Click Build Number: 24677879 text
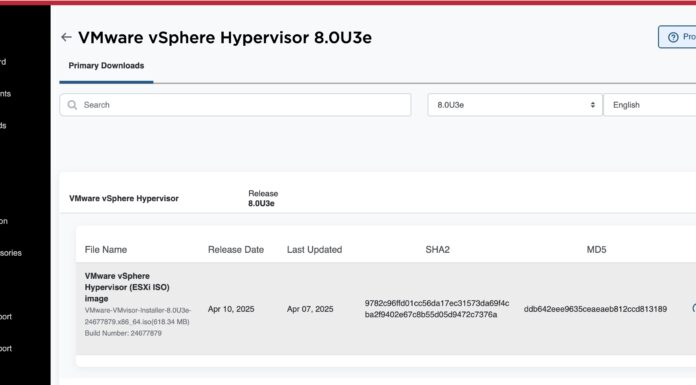Viewport: 696px width, 385px height. click(x=123, y=333)
